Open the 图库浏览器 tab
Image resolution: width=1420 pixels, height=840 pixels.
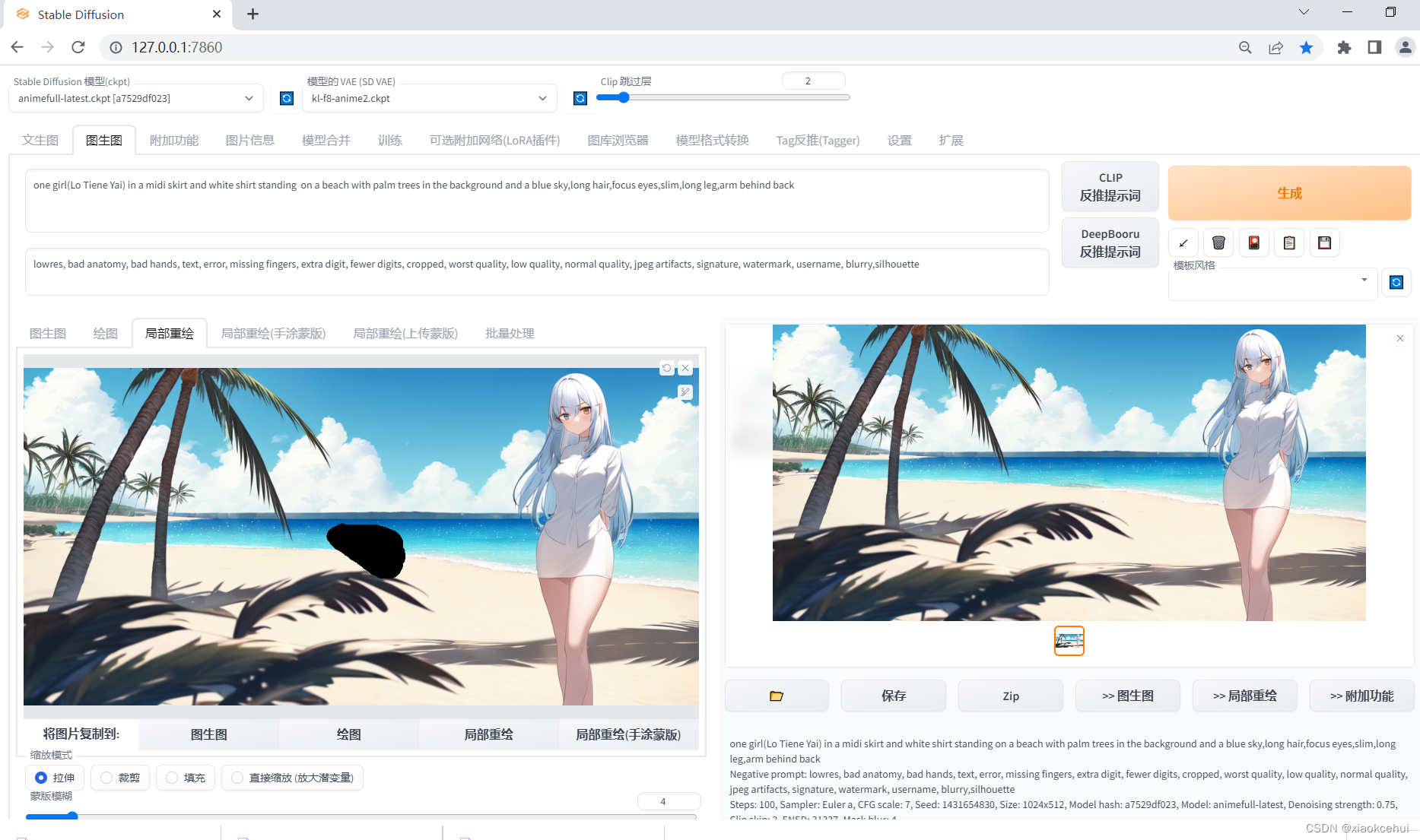[x=618, y=140]
